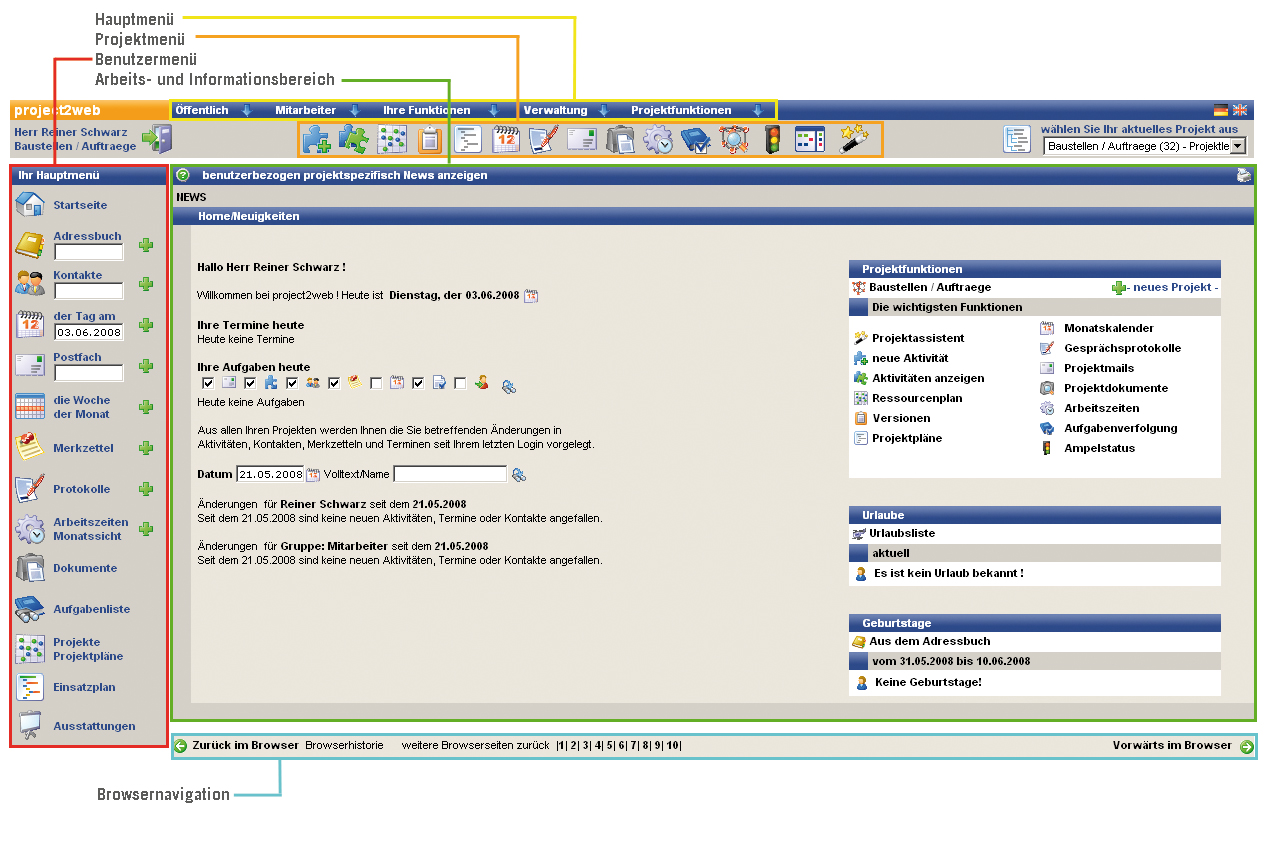The image size is (1264, 850).
Task: Expand the Projektfunktionen menu arrow
Action: click(x=757, y=110)
